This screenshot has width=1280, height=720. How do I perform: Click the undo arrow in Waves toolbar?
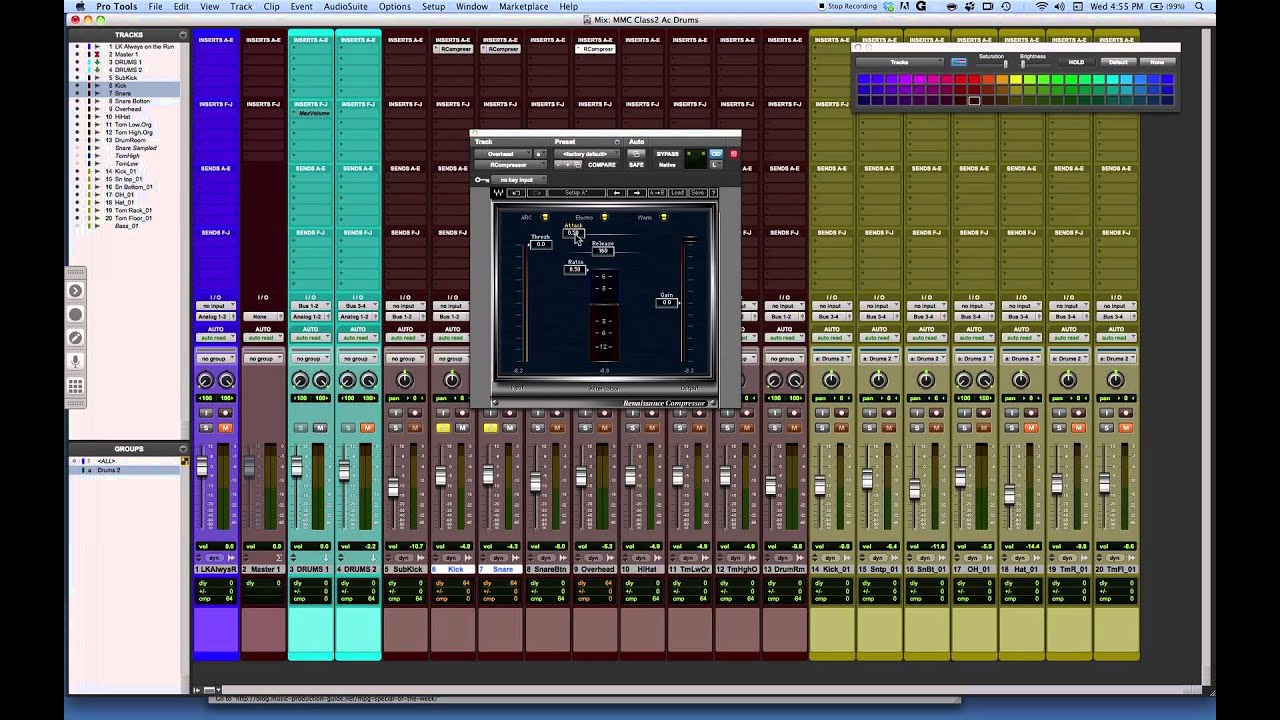click(x=516, y=193)
